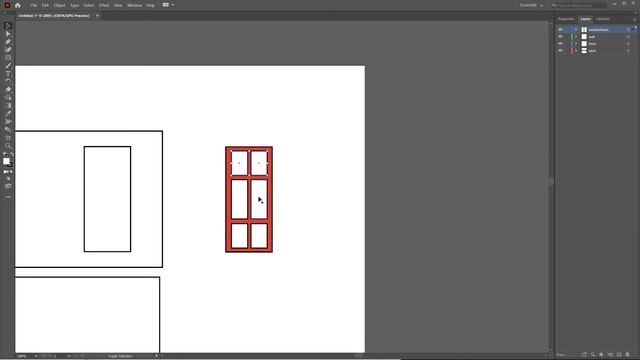
Task: Expand the floor layer
Action: pos(576,44)
